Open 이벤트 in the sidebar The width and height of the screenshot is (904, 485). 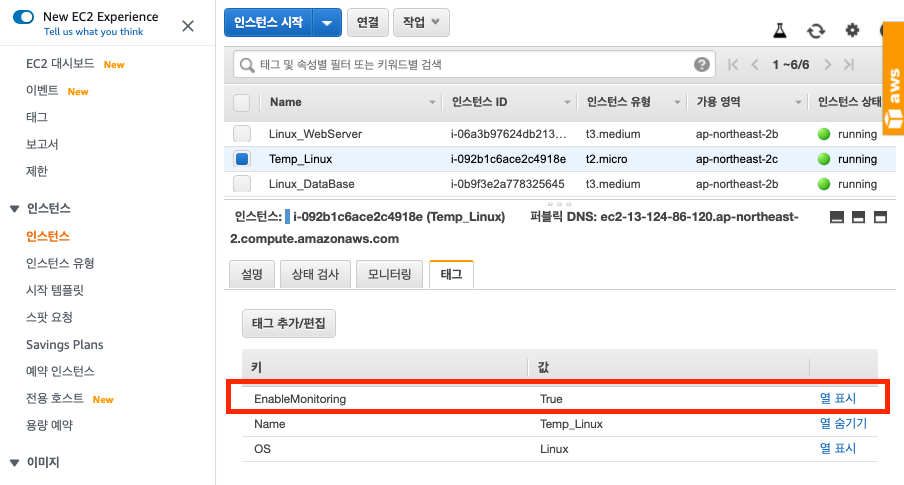point(42,91)
